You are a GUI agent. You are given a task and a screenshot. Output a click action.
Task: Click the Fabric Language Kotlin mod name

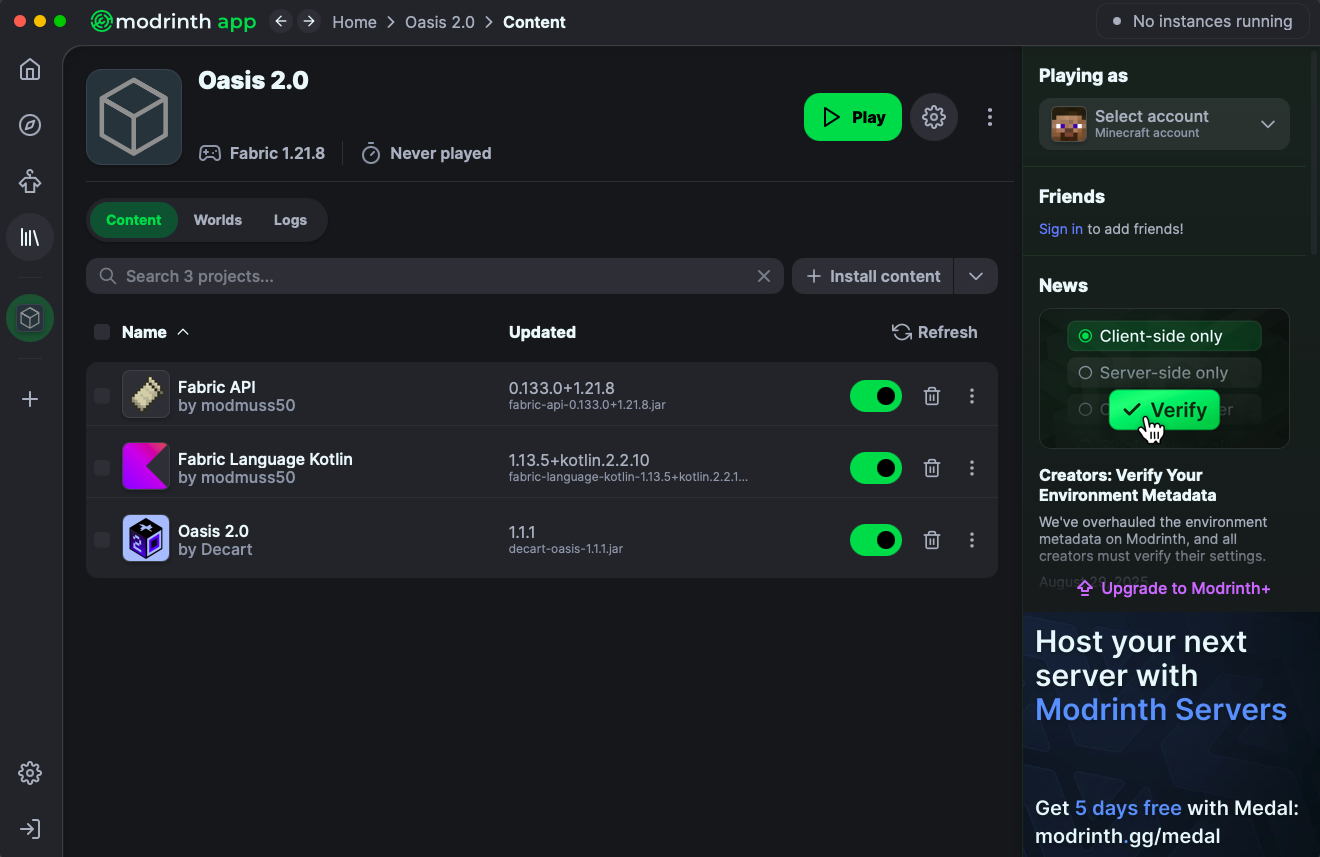click(x=265, y=459)
